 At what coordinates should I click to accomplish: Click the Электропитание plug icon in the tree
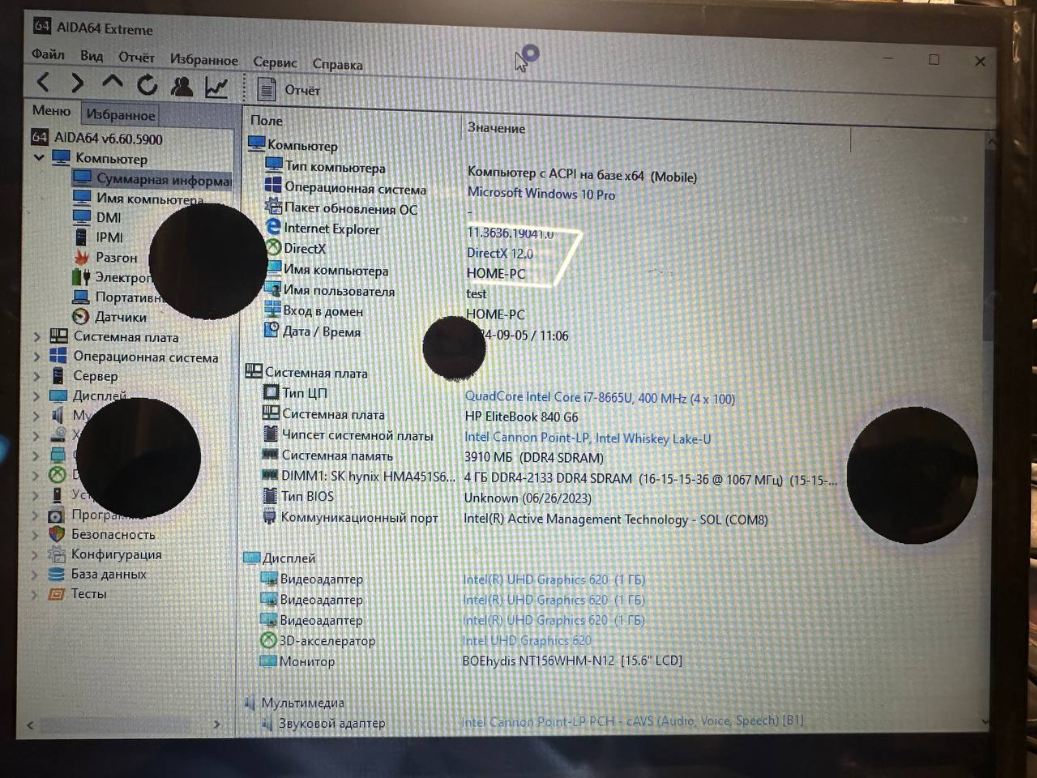click(81, 277)
